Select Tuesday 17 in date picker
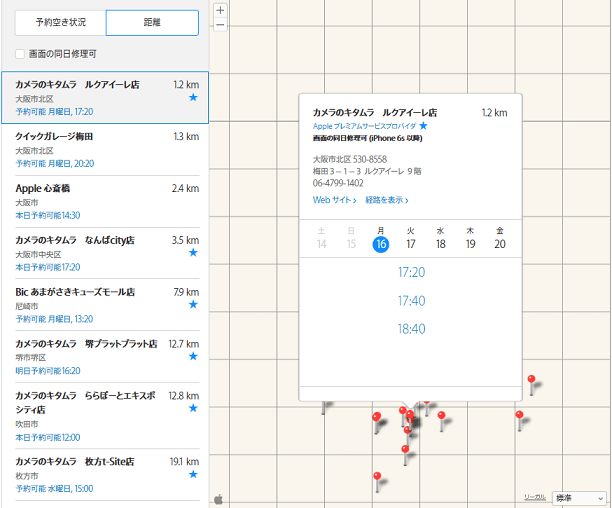Image resolution: width=612 pixels, height=508 pixels. [x=411, y=244]
